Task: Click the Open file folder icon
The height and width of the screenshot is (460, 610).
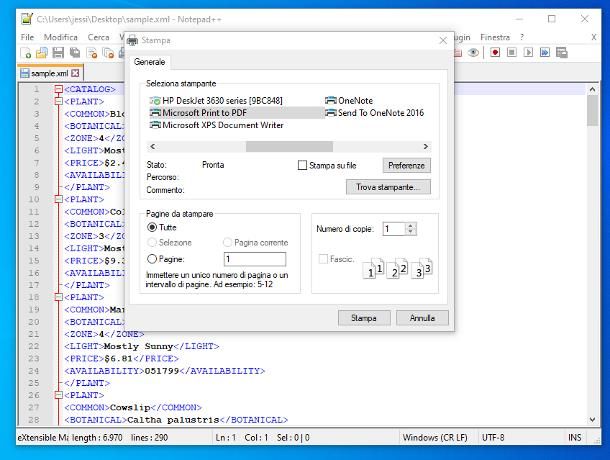Action: [x=42, y=53]
